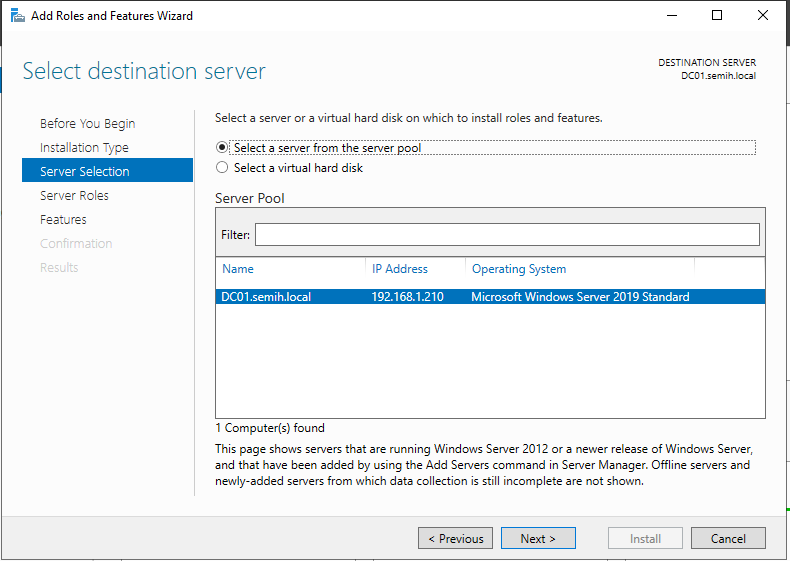Jump to Server Roles step
The width and height of the screenshot is (790, 561).
(x=75, y=196)
